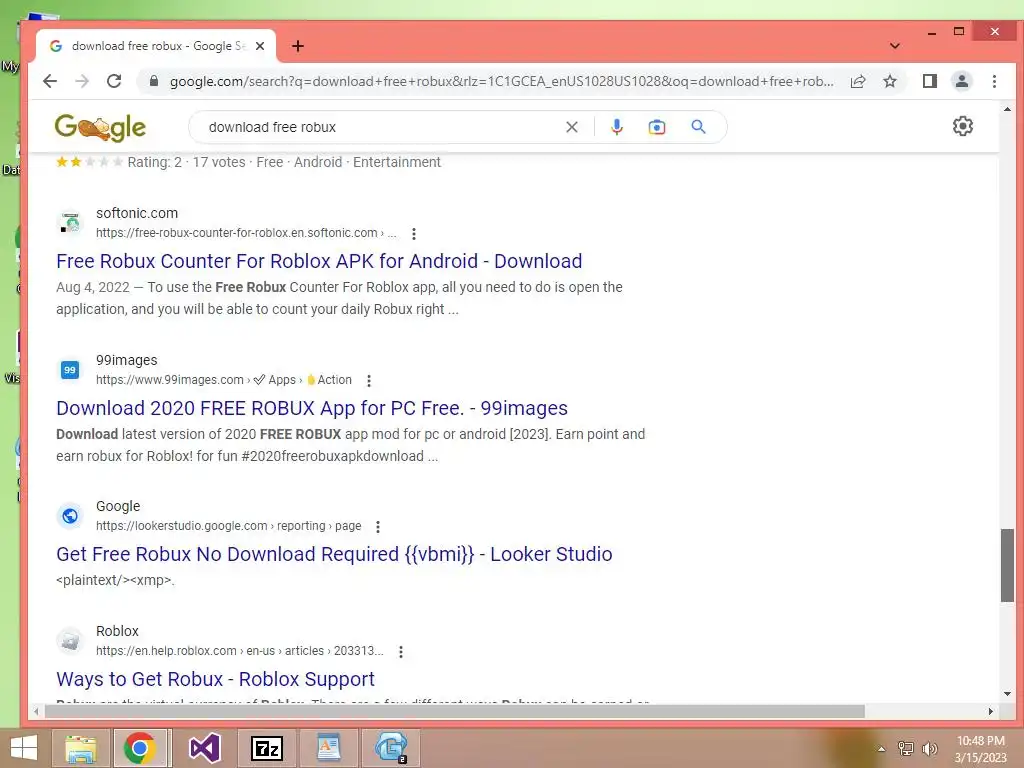This screenshot has height=768, width=1024.
Task: Open 7-Zip from the taskbar
Action: pyautogui.click(x=266, y=748)
